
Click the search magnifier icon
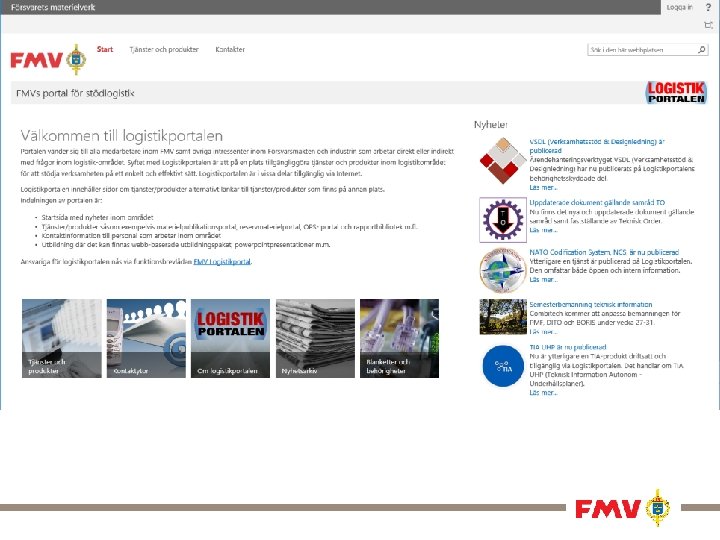702,50
